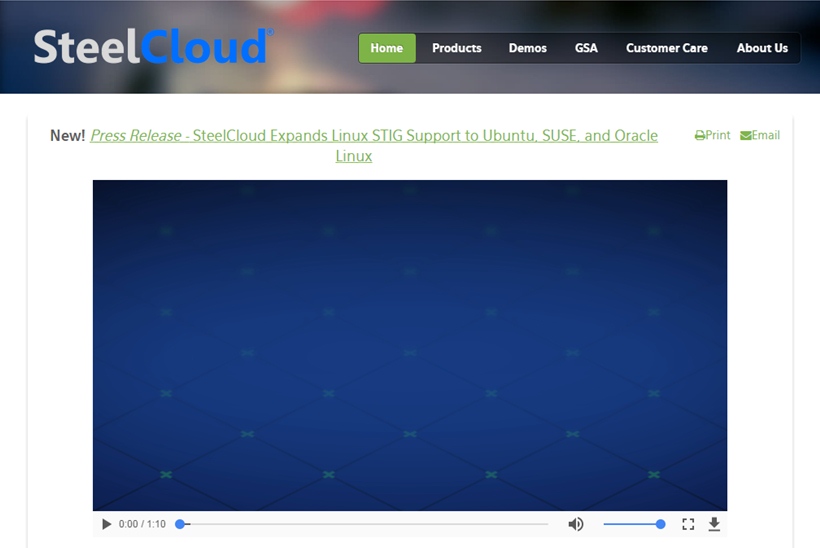The image size is (820, 548).
Task: Enter fullscreen mode on the video player
Action: (688, 524)
